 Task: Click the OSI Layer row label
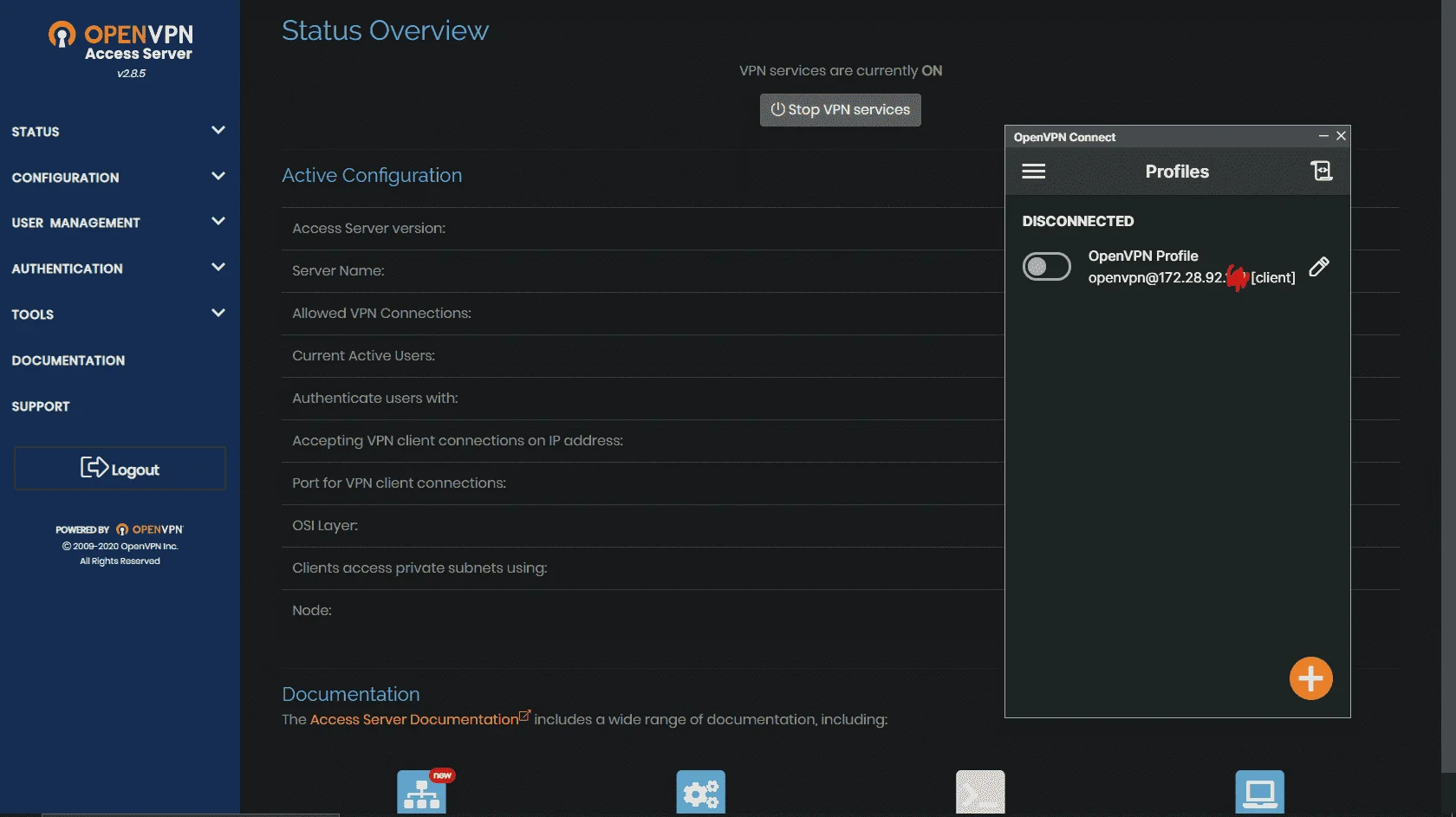[324, 526]
